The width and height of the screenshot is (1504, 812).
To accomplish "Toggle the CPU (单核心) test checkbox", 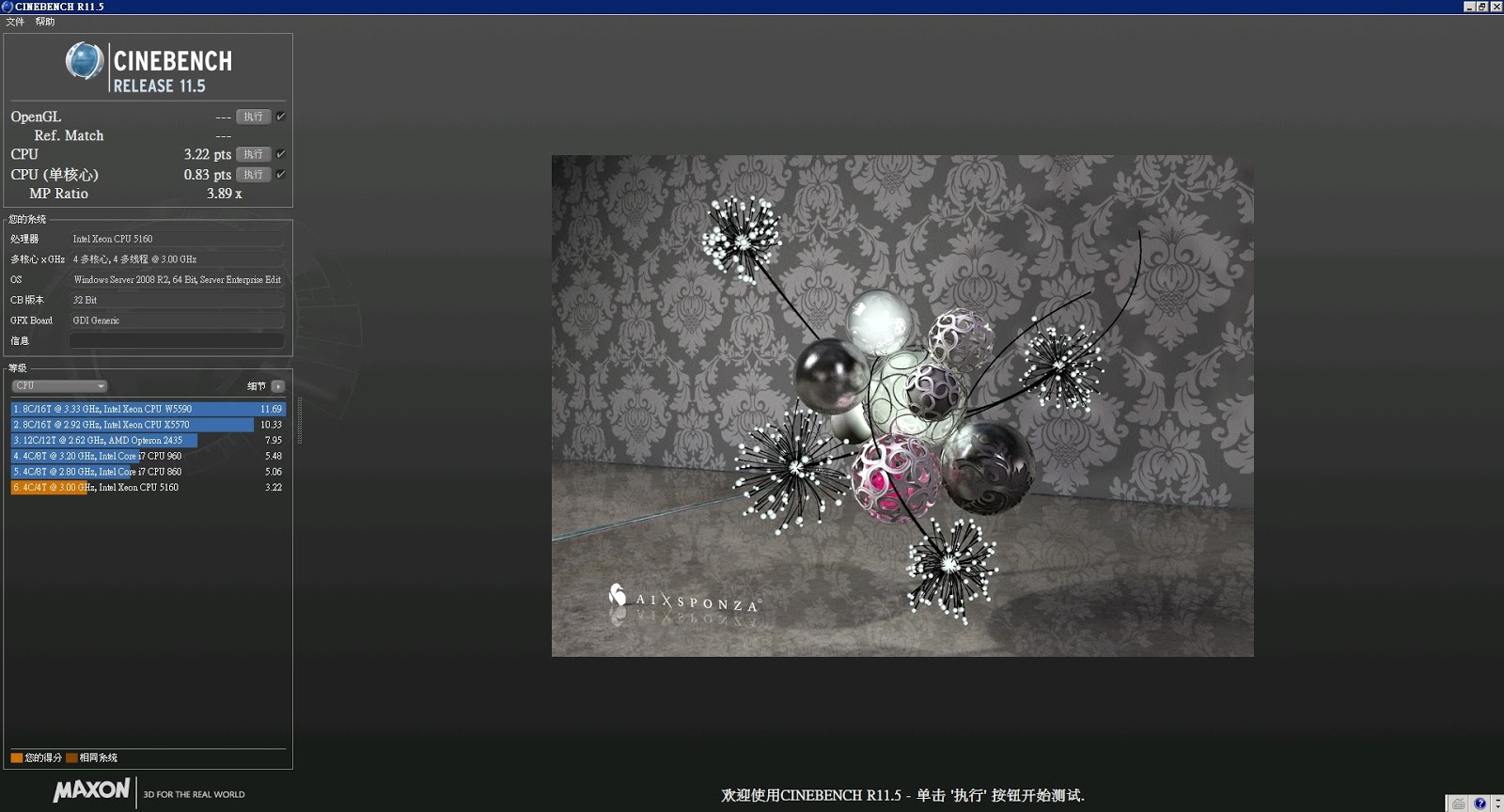I will 280,175.
